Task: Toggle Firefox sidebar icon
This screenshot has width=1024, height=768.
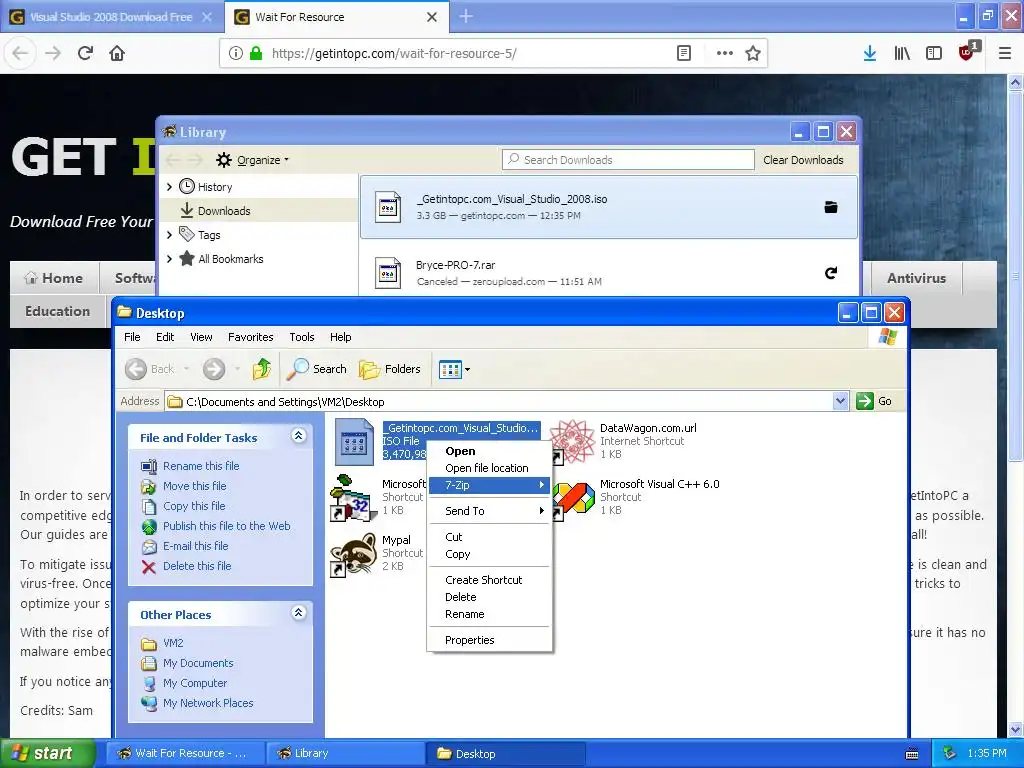Action: click(x=934, y=54)
